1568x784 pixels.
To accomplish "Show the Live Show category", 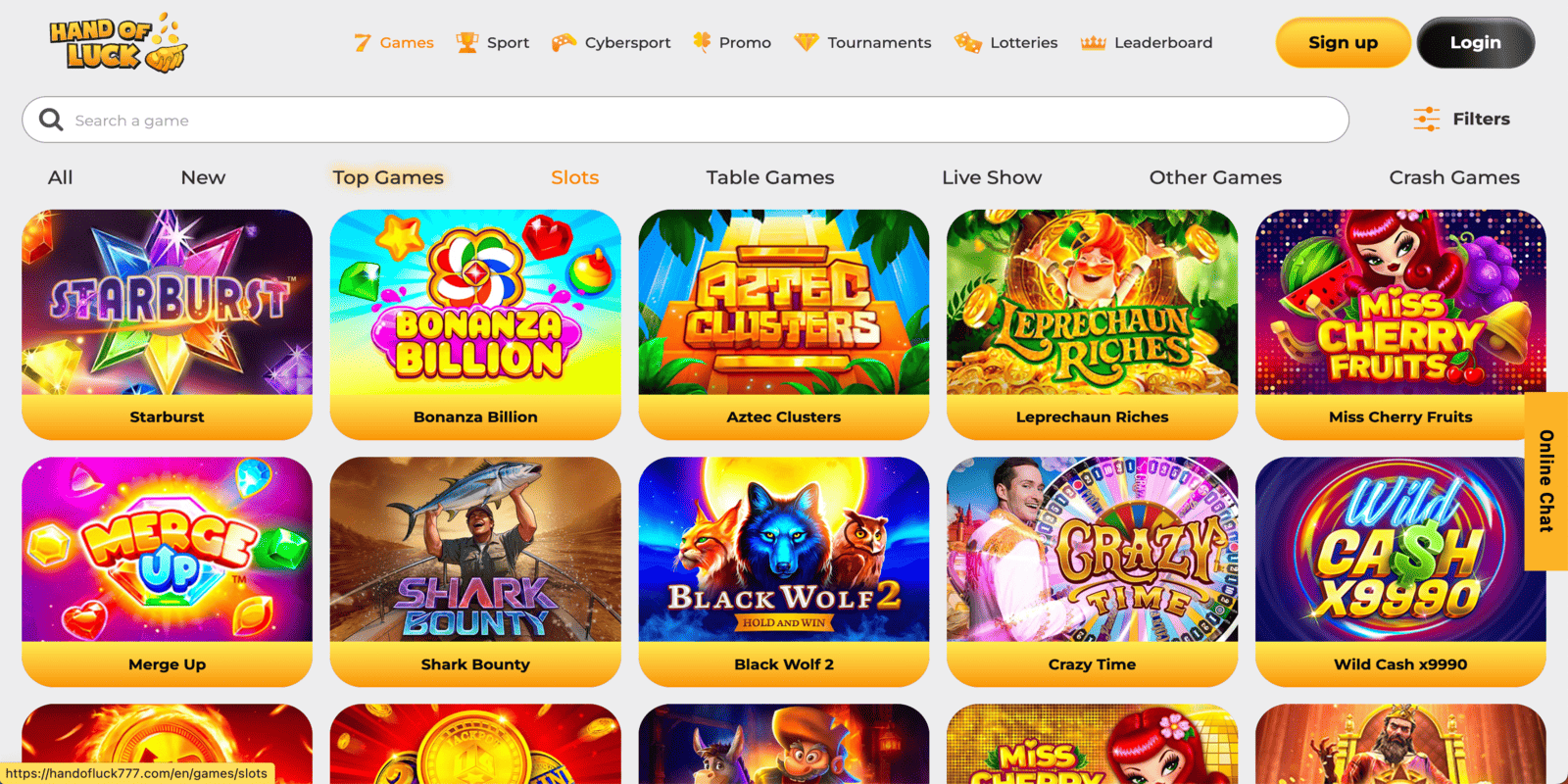I will point(992,177).
